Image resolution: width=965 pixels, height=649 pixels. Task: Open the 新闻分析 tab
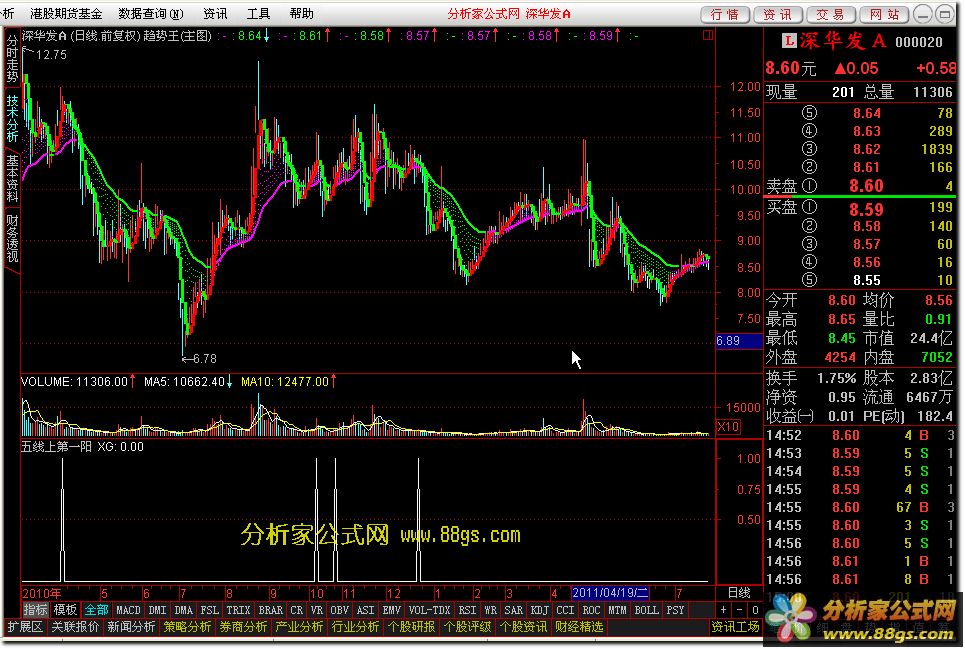tap(131, 627)
